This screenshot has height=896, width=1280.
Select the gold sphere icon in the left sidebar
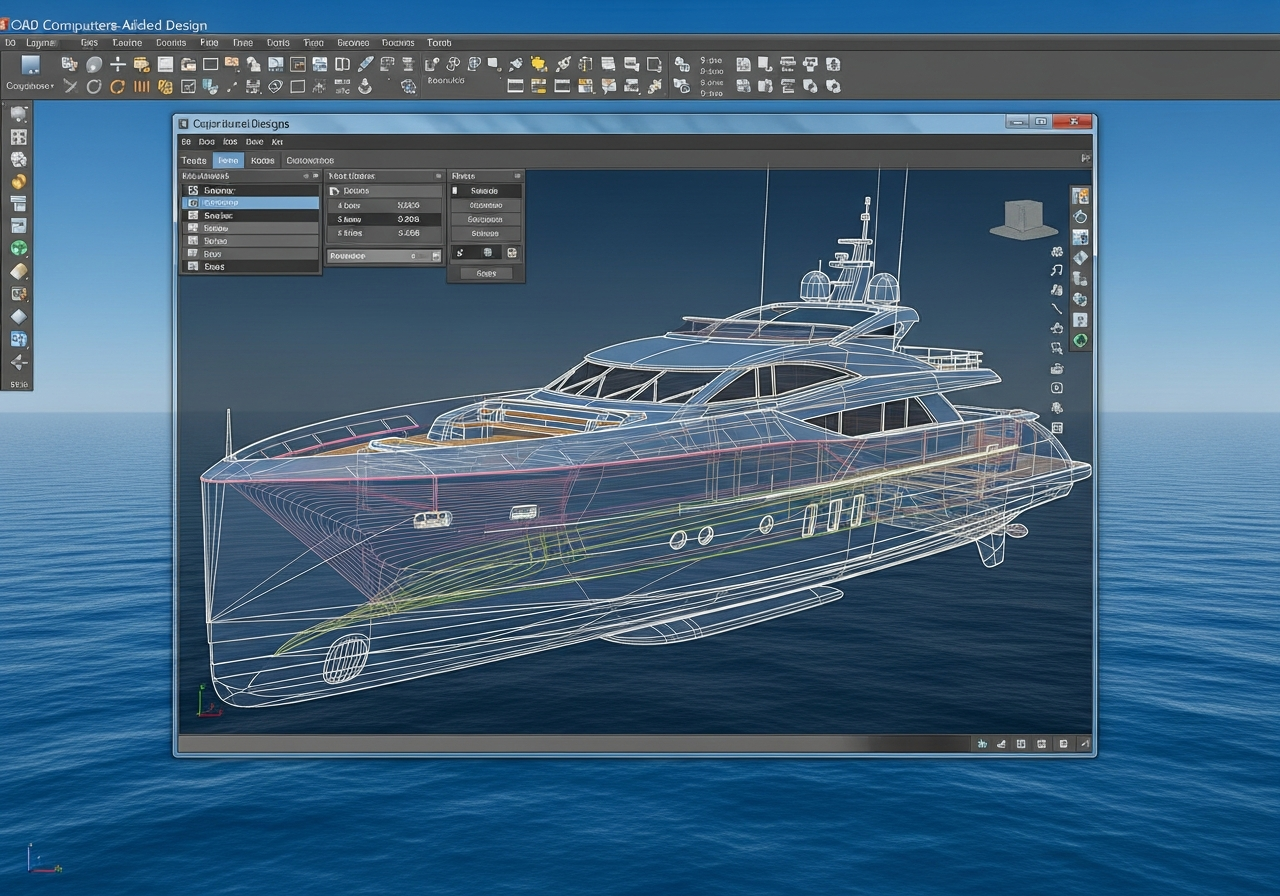18,182
